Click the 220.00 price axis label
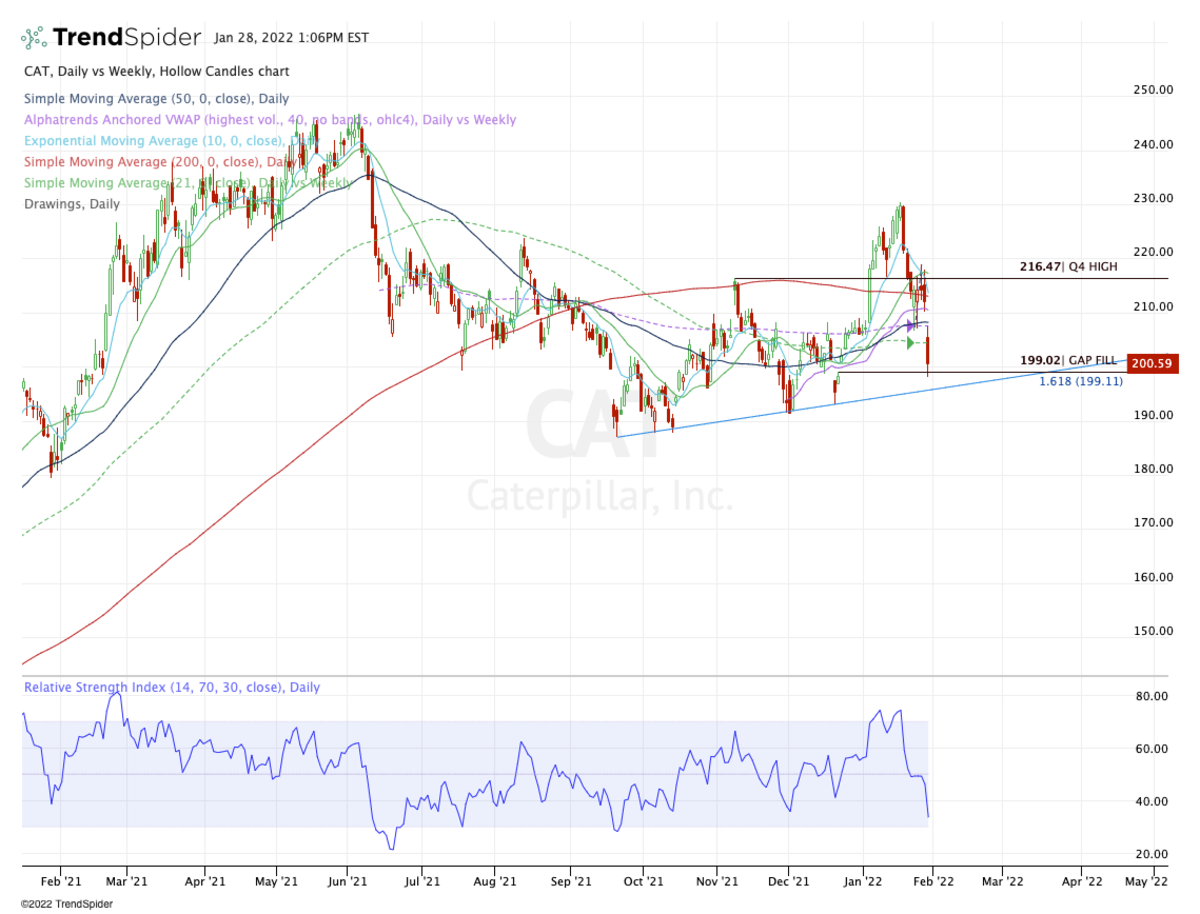Image resolution: width=1200 pixels, height=914 pixels. click(1153, 252)
